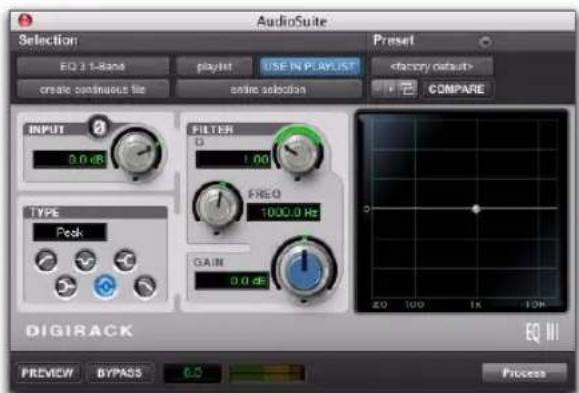Click the previous preset minus button
Screen dimensions: 579x393
coord(377,89)
